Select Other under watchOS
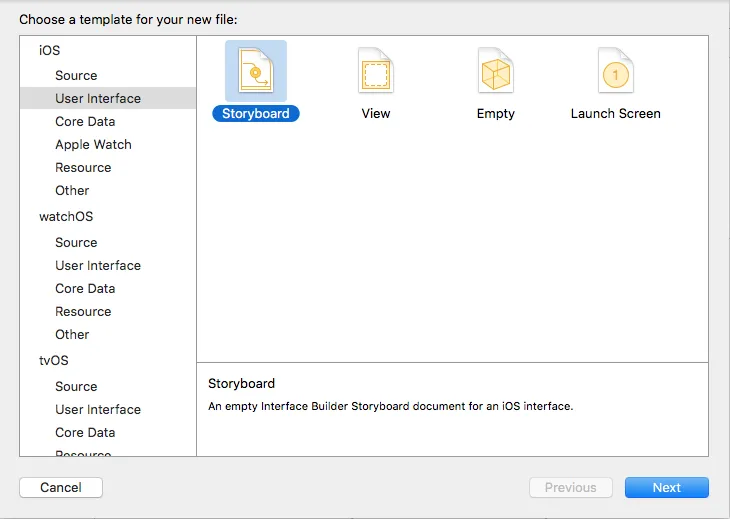This screenshot has width=730, height=519. click(72, 334)
